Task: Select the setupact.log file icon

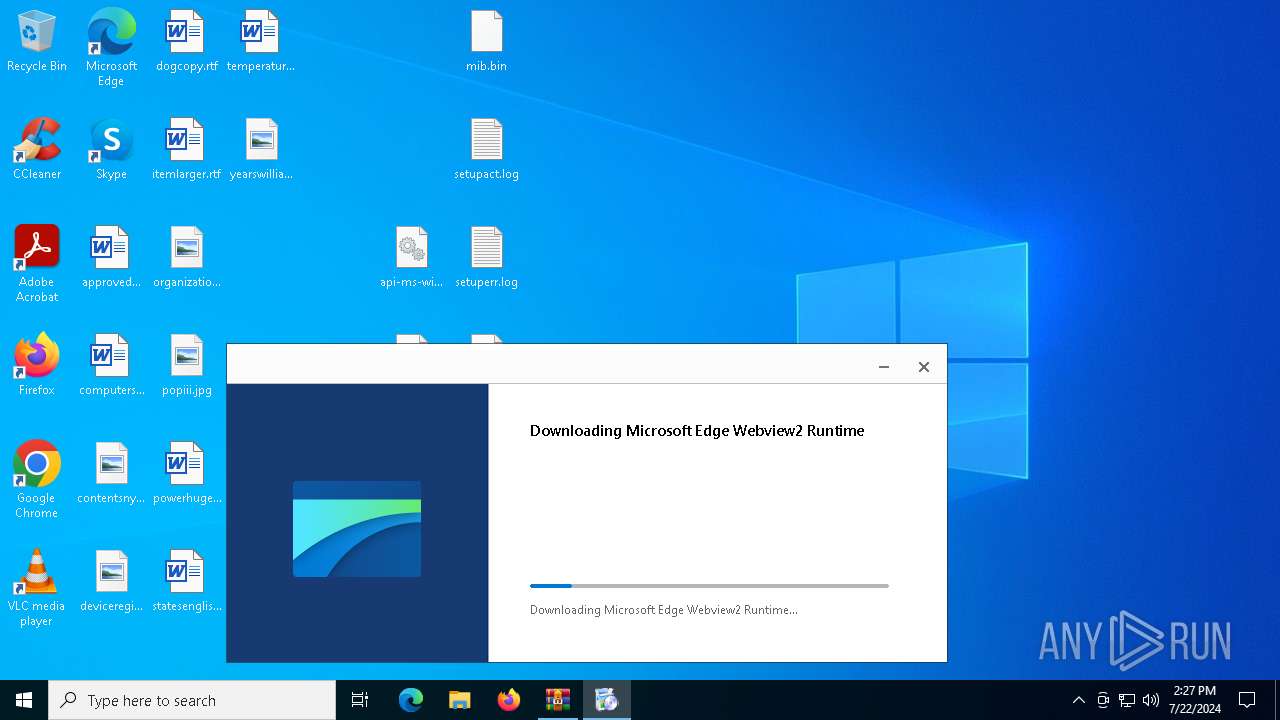Action: [x=486, y=150]
